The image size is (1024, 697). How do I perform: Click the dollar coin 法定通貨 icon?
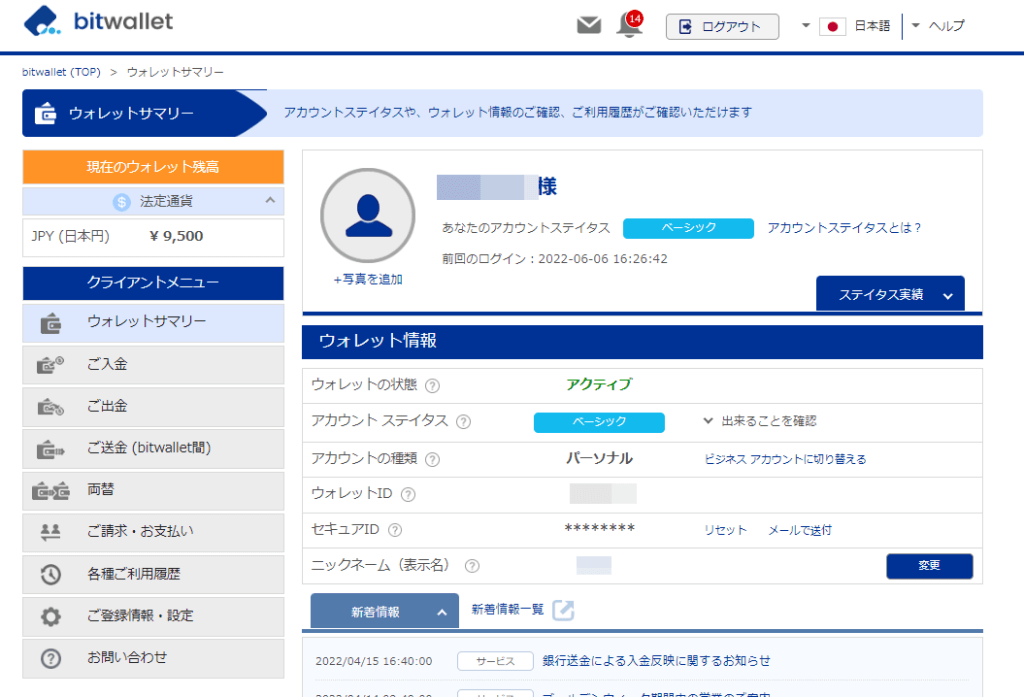click(x=121, y=202)
